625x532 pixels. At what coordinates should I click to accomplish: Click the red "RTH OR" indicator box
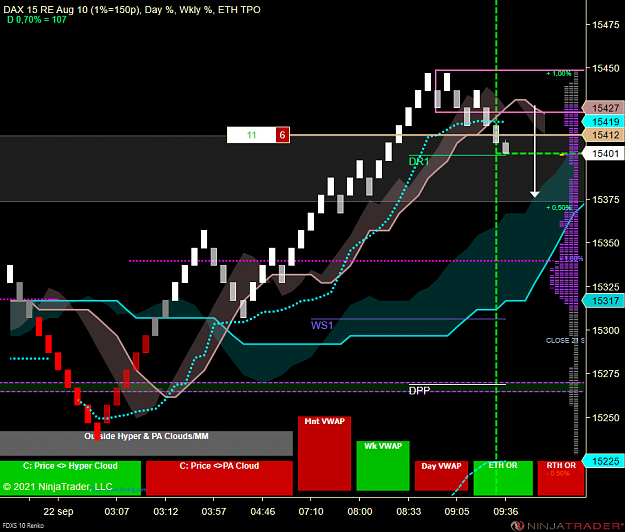click(561, 478)
